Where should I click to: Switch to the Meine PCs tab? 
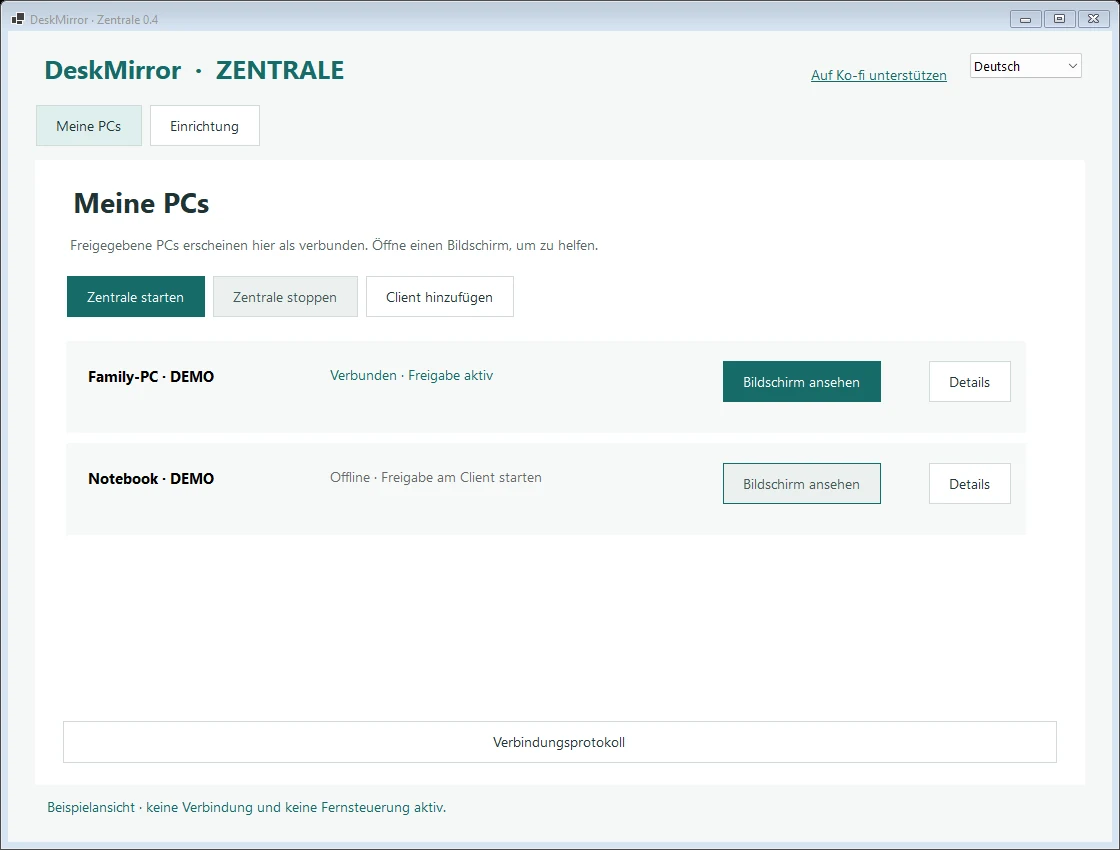89,126
